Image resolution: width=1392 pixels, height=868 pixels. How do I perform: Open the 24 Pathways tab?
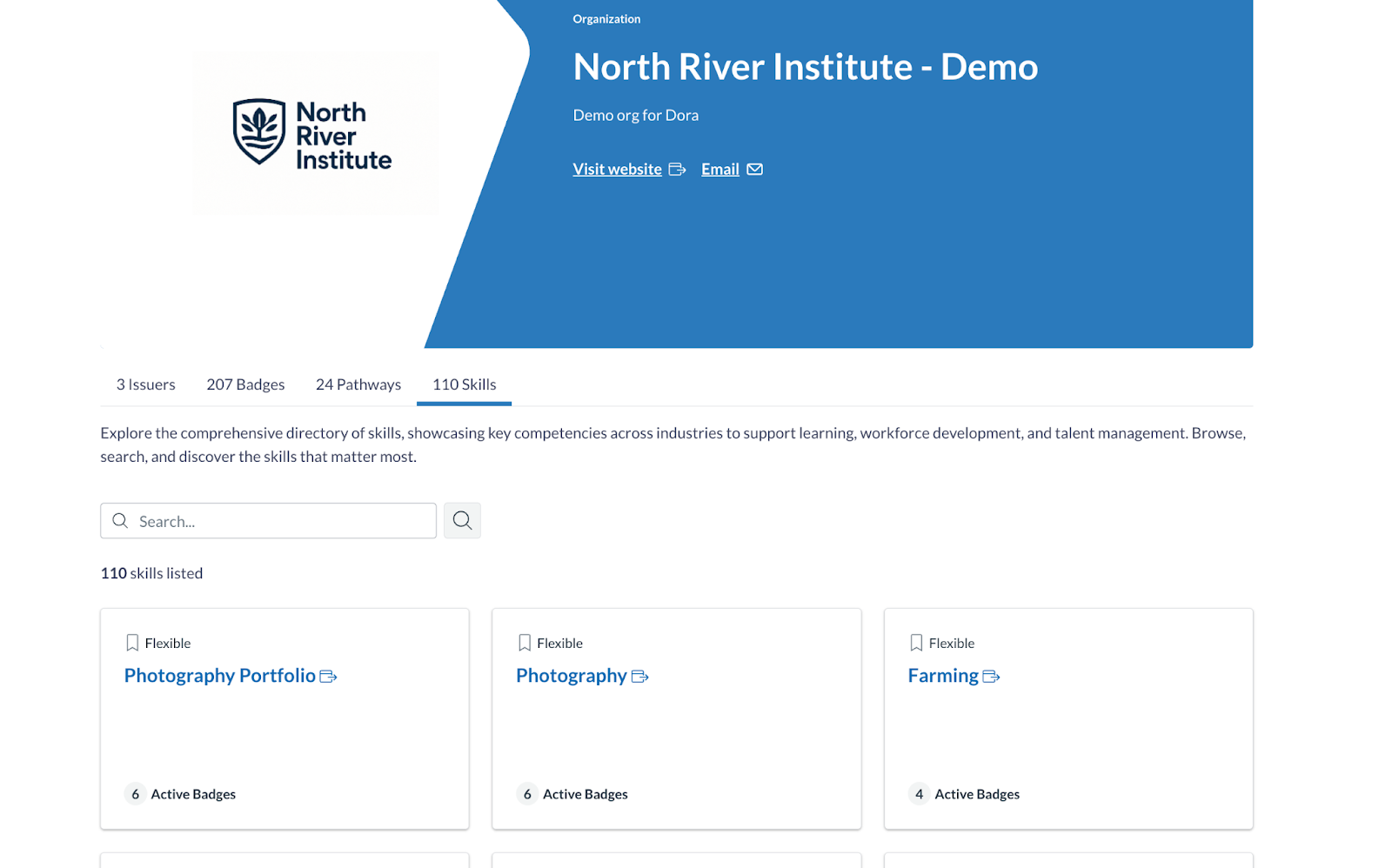358,384
